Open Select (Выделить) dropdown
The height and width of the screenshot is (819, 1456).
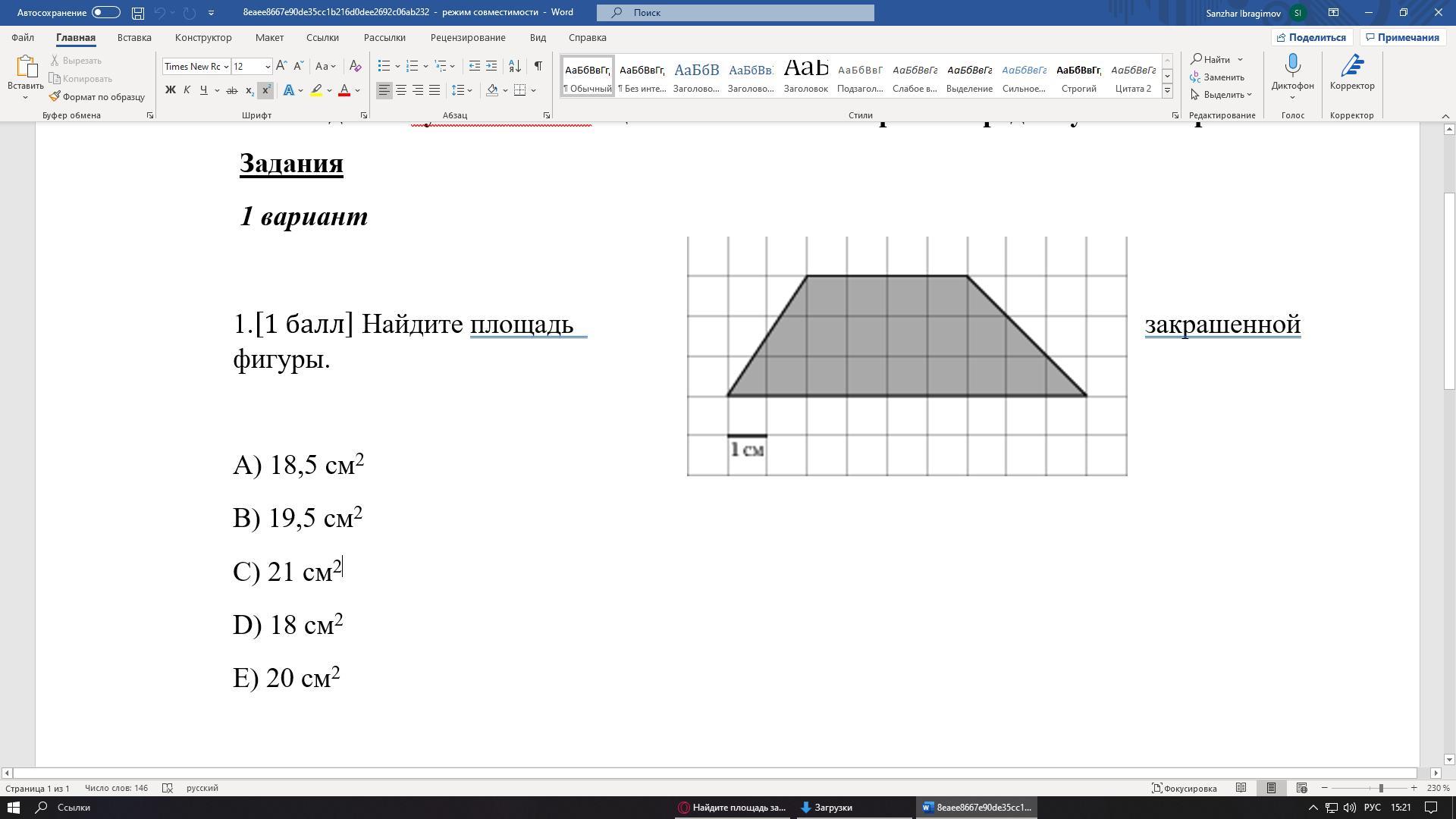tap(1221, 95)
